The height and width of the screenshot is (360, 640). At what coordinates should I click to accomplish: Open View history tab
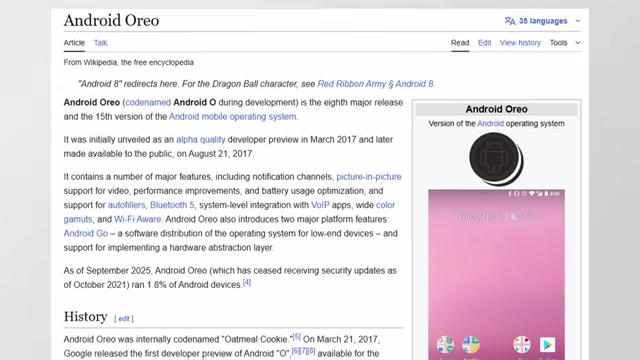tap(520, 43)
